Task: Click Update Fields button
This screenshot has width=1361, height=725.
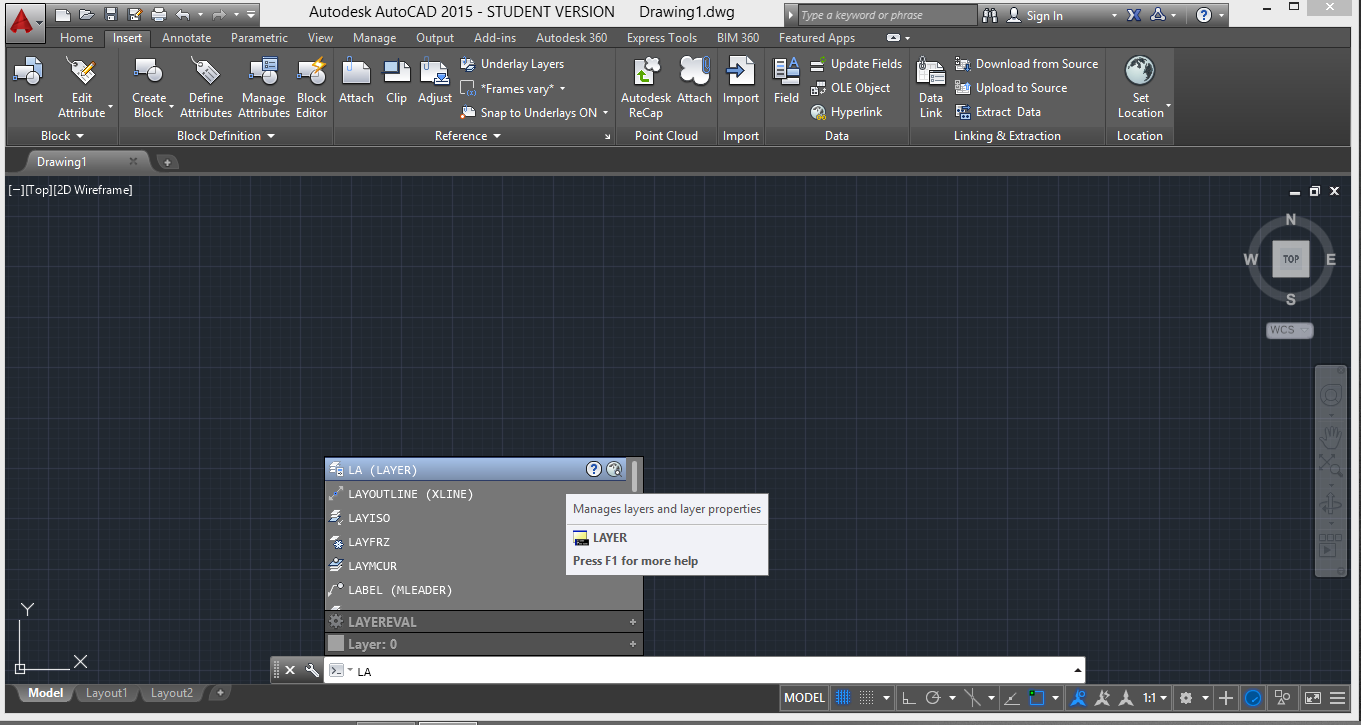Action: 856,64
